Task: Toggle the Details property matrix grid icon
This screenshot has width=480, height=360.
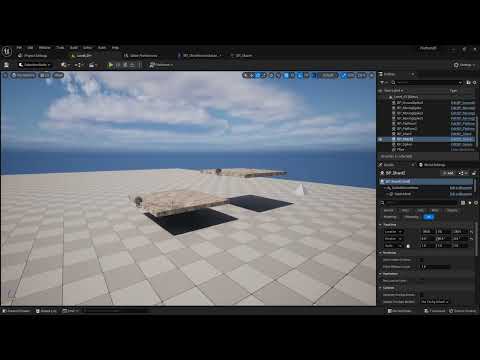Action: point(463,203)
